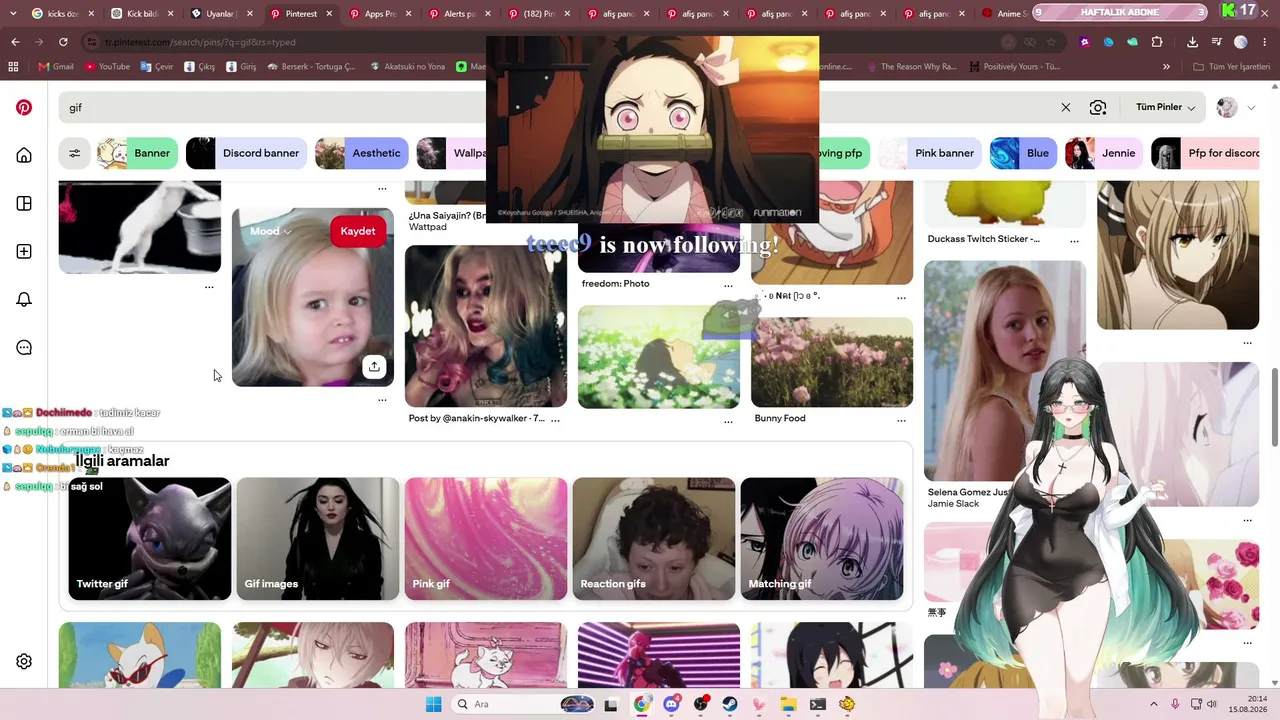This screenshot has height=720, width=1280.
Task: Clear the search box with the X
Action: [1066, 107]
